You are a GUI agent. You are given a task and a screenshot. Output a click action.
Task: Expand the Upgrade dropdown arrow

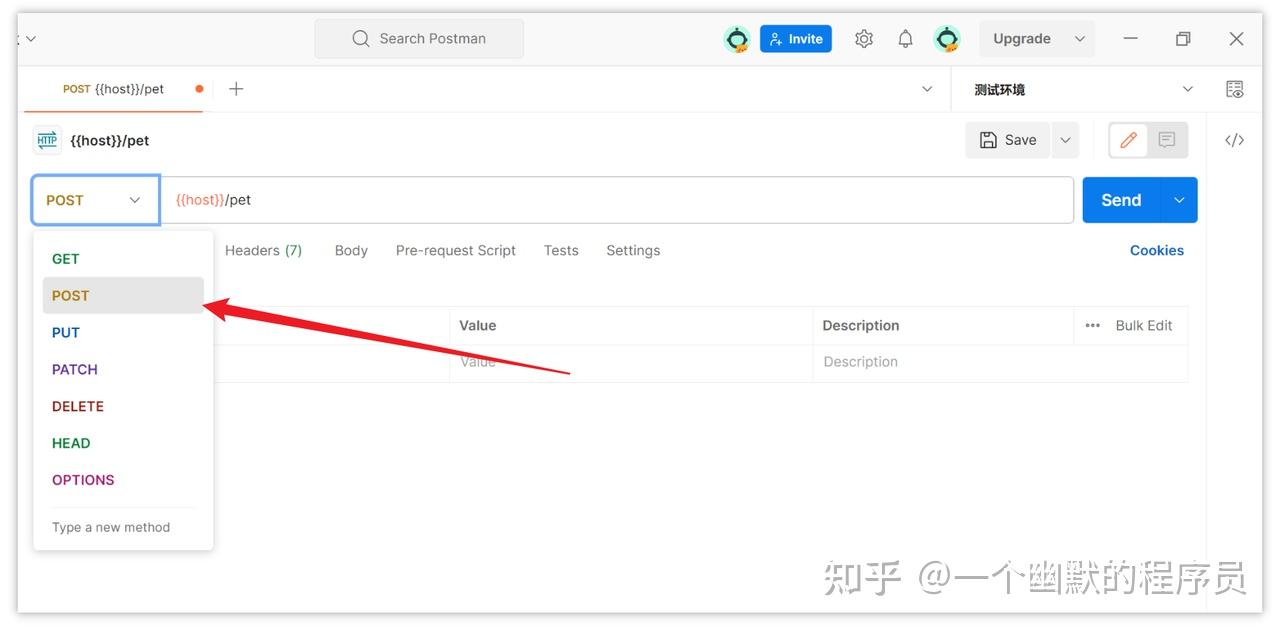coord(1080,39)
